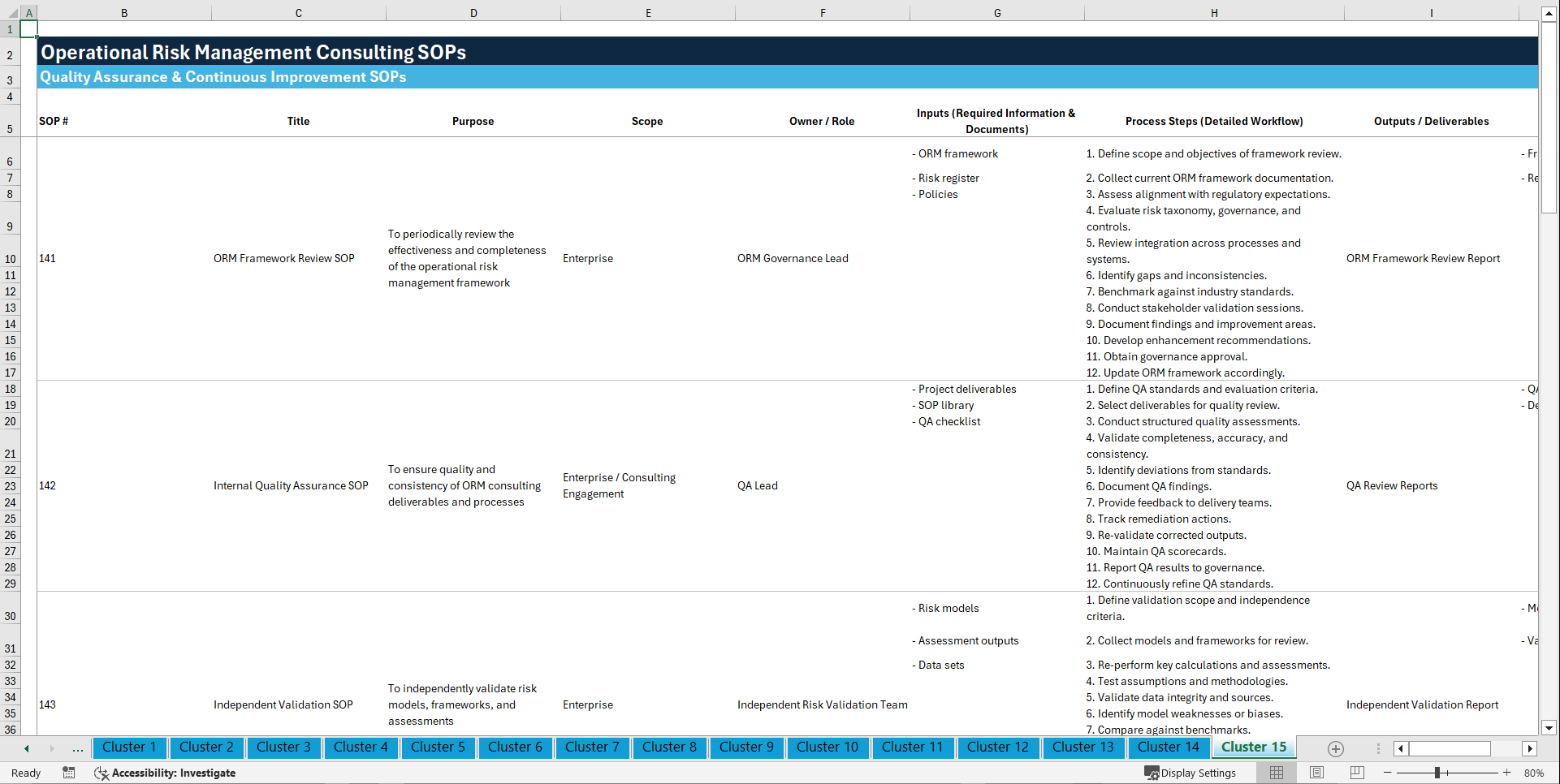1560x784 pixels.
Task: Click the 80% zoom percentage label
Action: 1533,773
